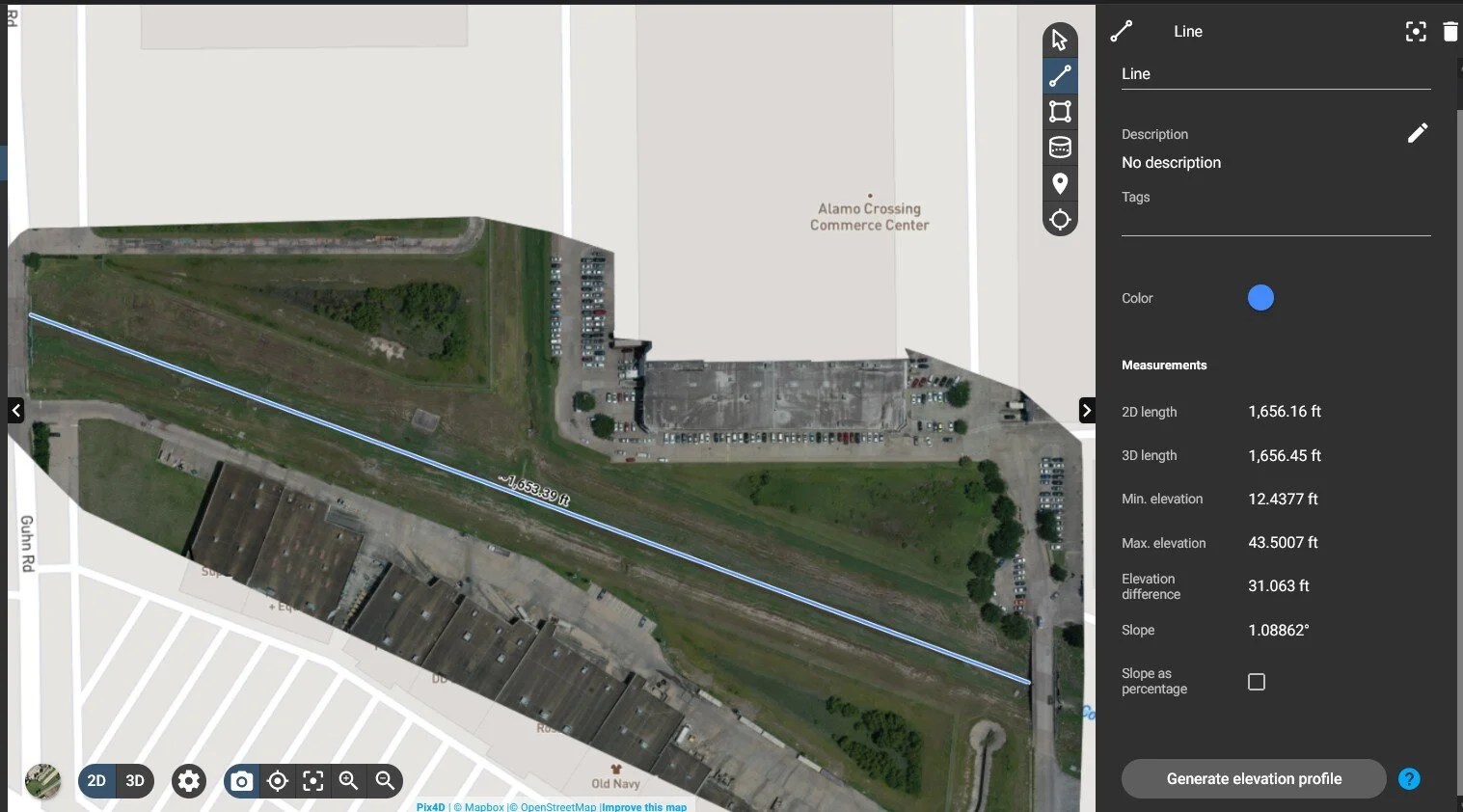Expand the right panel chevron arrow
1463x812 pixels.
[1088, 410]
